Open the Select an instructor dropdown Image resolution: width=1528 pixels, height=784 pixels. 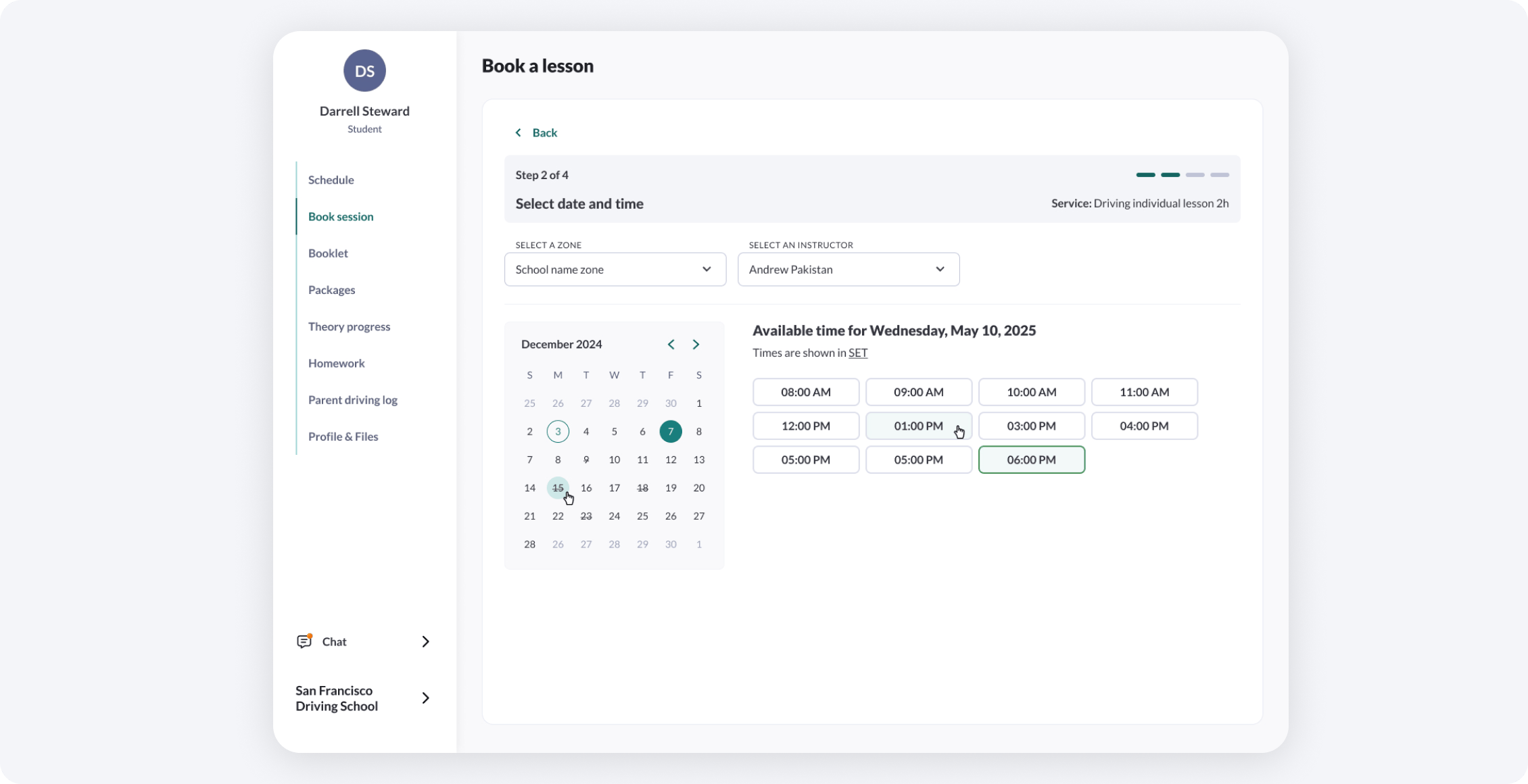pos(849,269)
